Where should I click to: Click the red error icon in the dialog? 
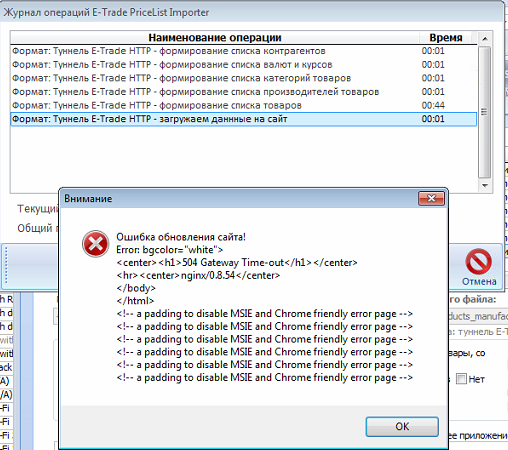[x=96, y=244]
